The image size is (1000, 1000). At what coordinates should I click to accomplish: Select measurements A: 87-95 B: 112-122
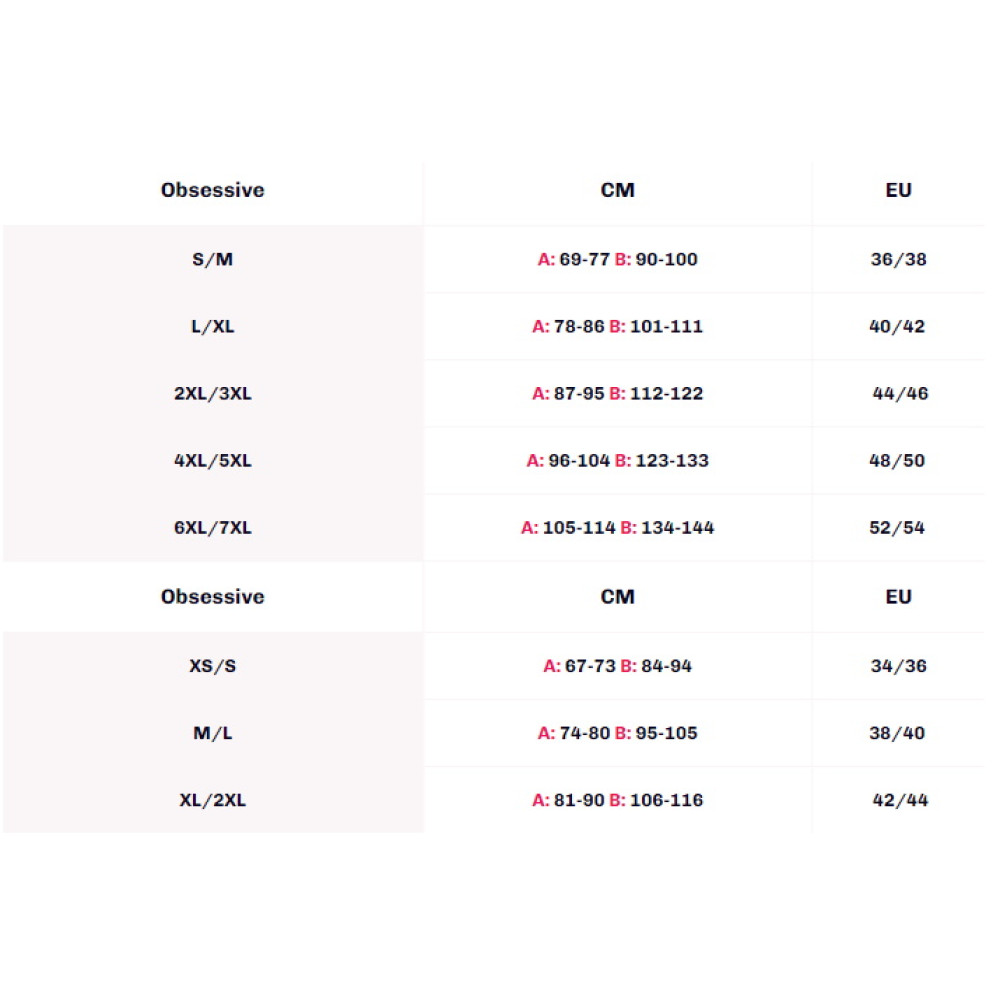pos(617,393)
